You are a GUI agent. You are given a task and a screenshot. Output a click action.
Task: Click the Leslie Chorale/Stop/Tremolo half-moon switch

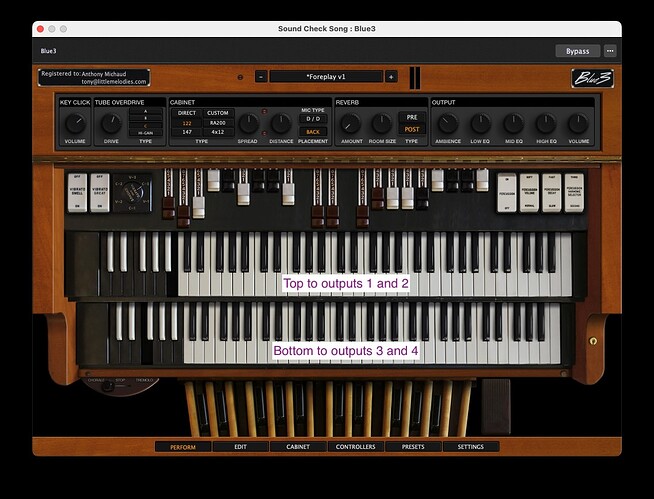point(120,386)
